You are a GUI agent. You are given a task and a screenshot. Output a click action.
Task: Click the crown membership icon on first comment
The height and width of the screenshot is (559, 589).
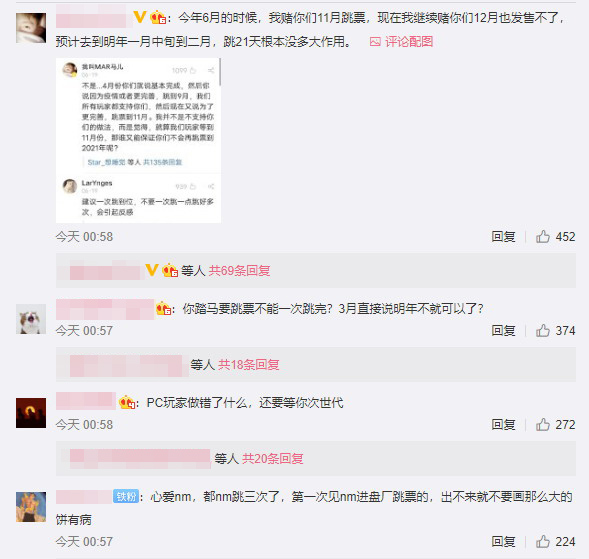coord(158,17)
